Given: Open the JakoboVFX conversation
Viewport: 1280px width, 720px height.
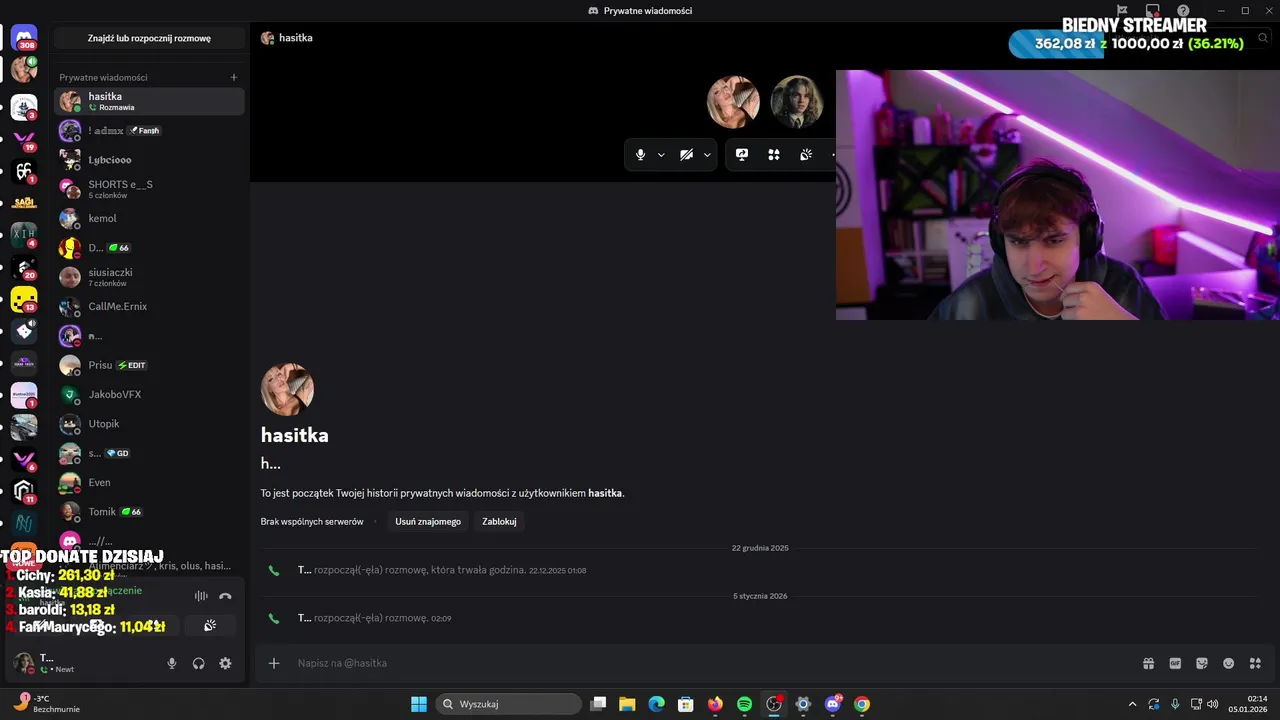Looking at the screenshot, I should (x=149, y=394).
